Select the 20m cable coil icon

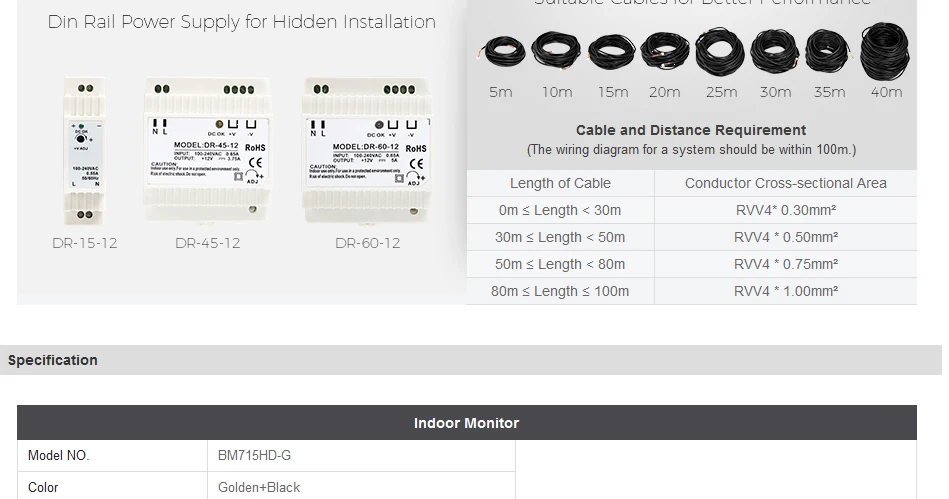point(665,51)
